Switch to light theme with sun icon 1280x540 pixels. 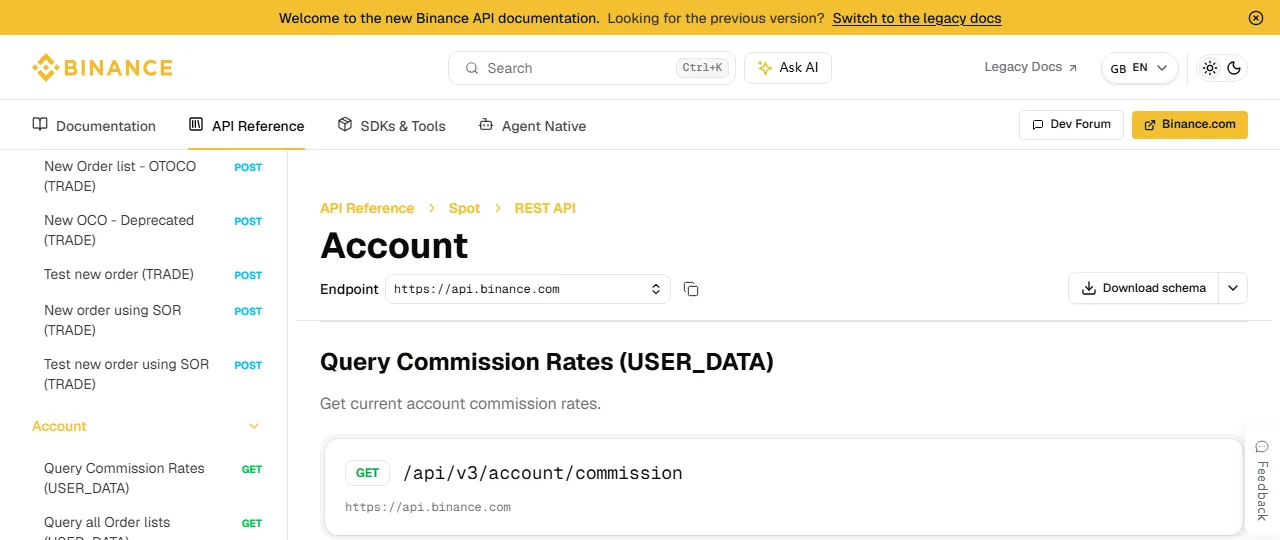click(1210, 68)
